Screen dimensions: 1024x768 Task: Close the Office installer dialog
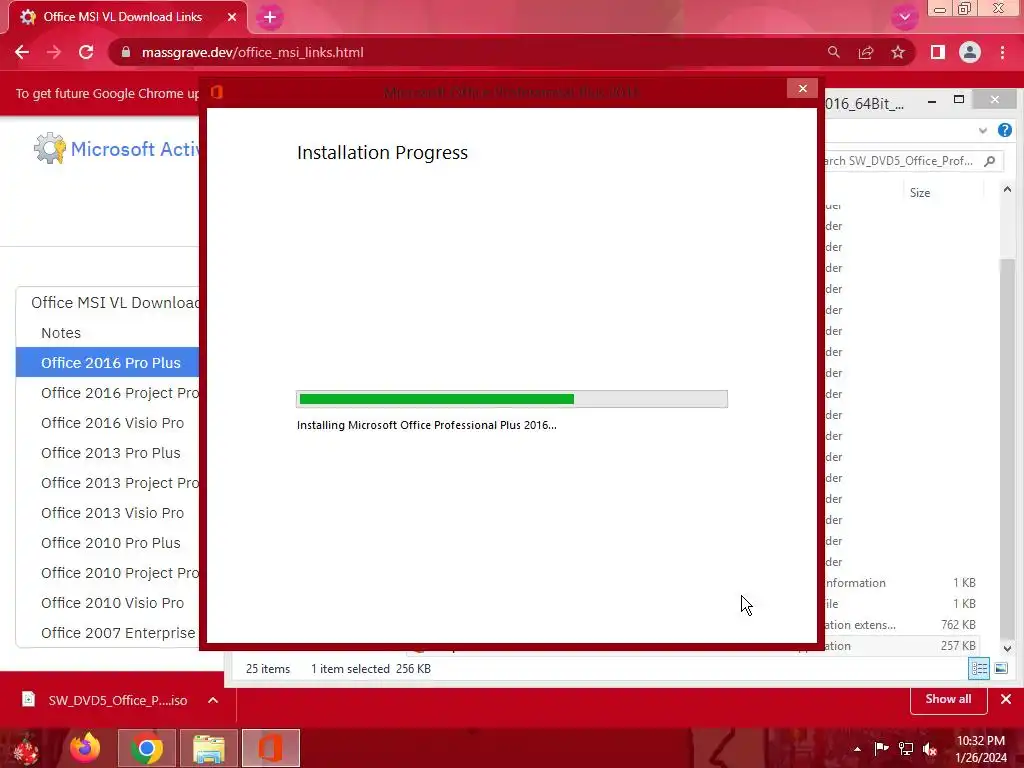coord(803,89)
